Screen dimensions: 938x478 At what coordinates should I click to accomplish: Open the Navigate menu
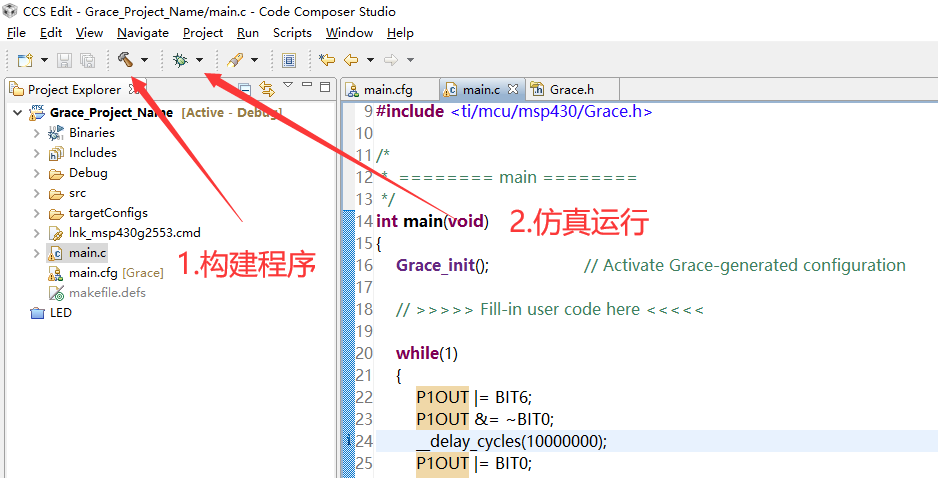point(143,33)
